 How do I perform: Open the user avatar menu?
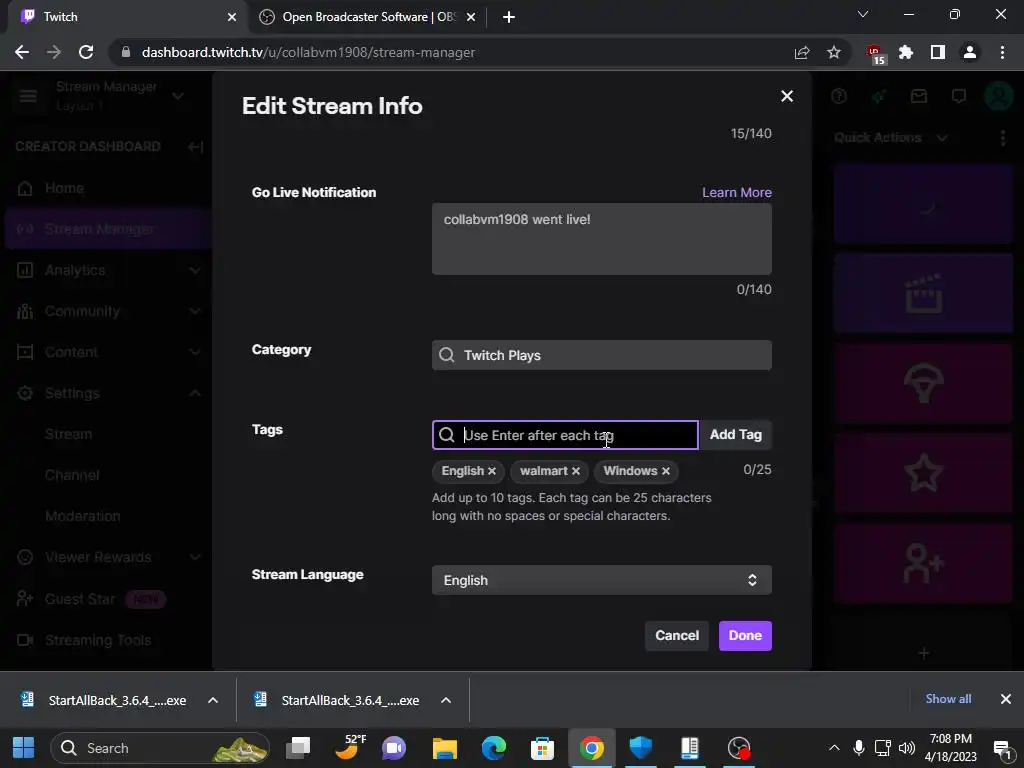click(999, 97)
